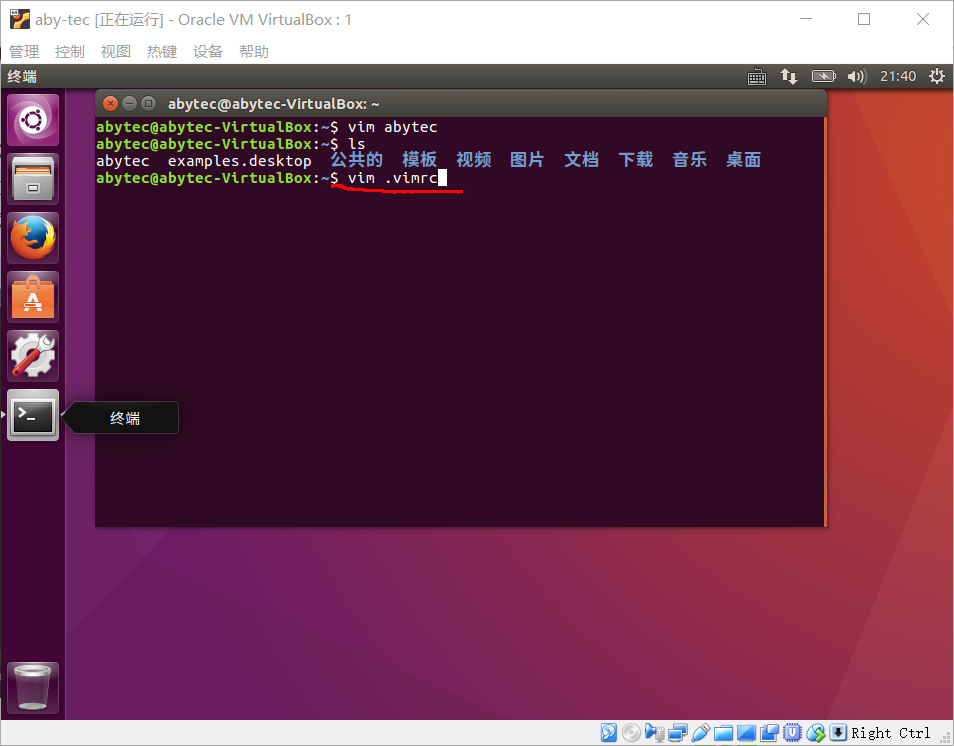Viewport: 954px width, 746px height.
Task: Open the 帮助 menu
Action: pyautogui.click(x=254, y=52)
